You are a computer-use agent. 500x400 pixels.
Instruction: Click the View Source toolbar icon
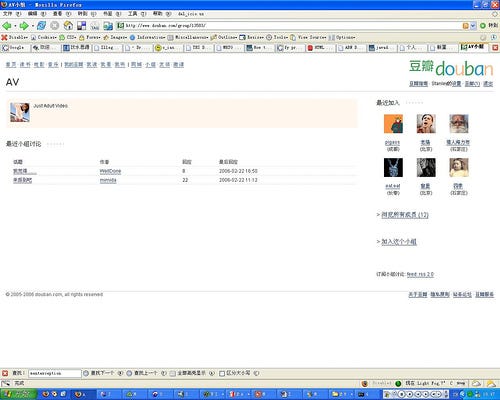tap(293, 37)
